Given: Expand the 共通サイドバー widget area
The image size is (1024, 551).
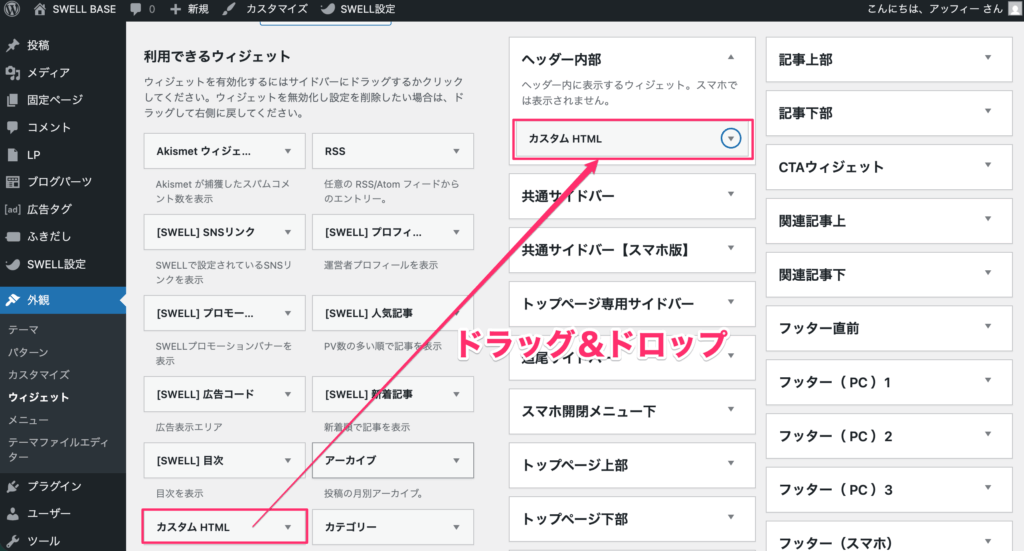Looking at the screenshot, I should 731,195.
